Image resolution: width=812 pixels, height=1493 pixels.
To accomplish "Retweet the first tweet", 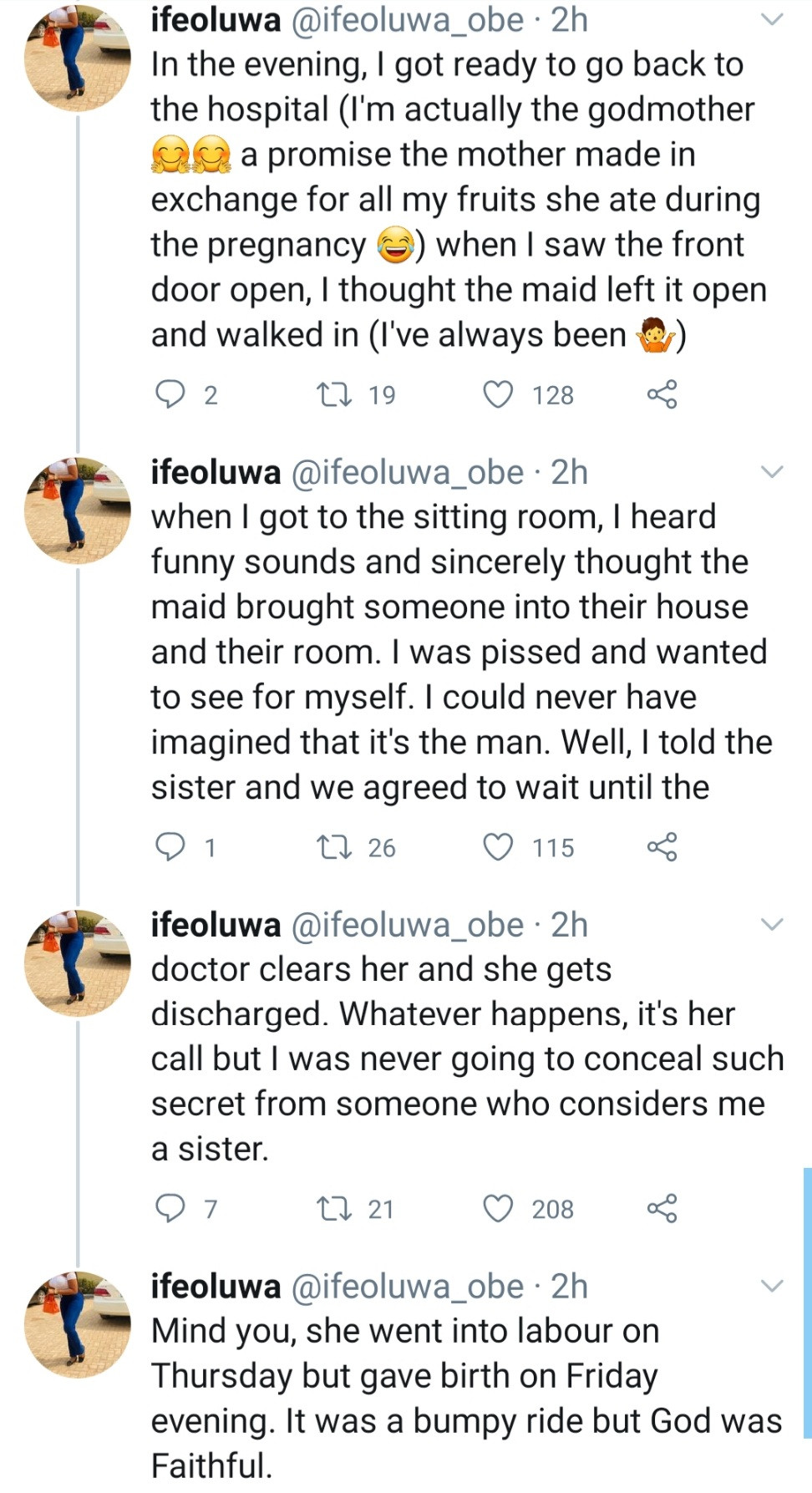I will pyautogui.click(x=334, y=395).
